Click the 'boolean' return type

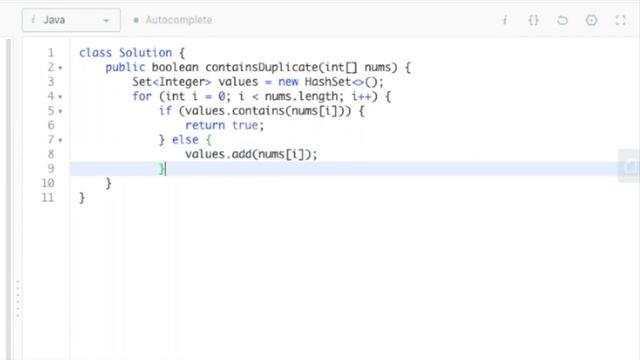tap(175, 67)
